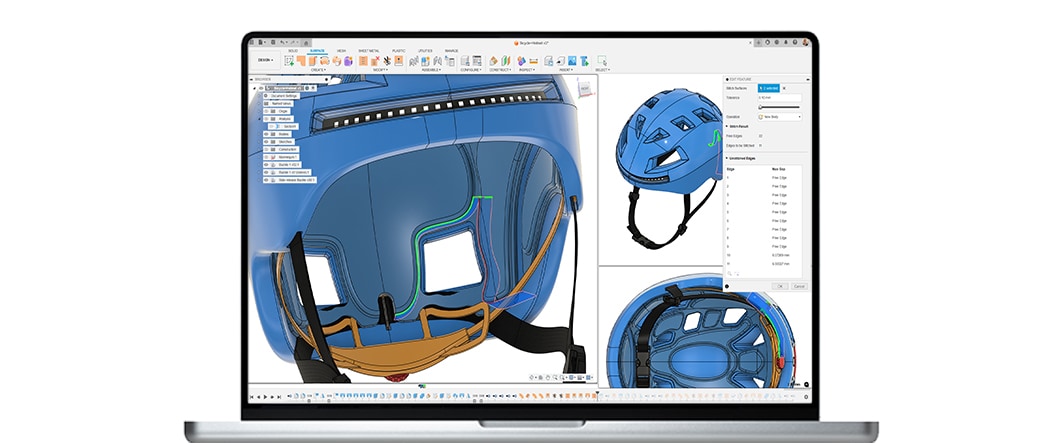
Task: Open the Sheet Metal ribbon tab
Action: click(367, 50)
